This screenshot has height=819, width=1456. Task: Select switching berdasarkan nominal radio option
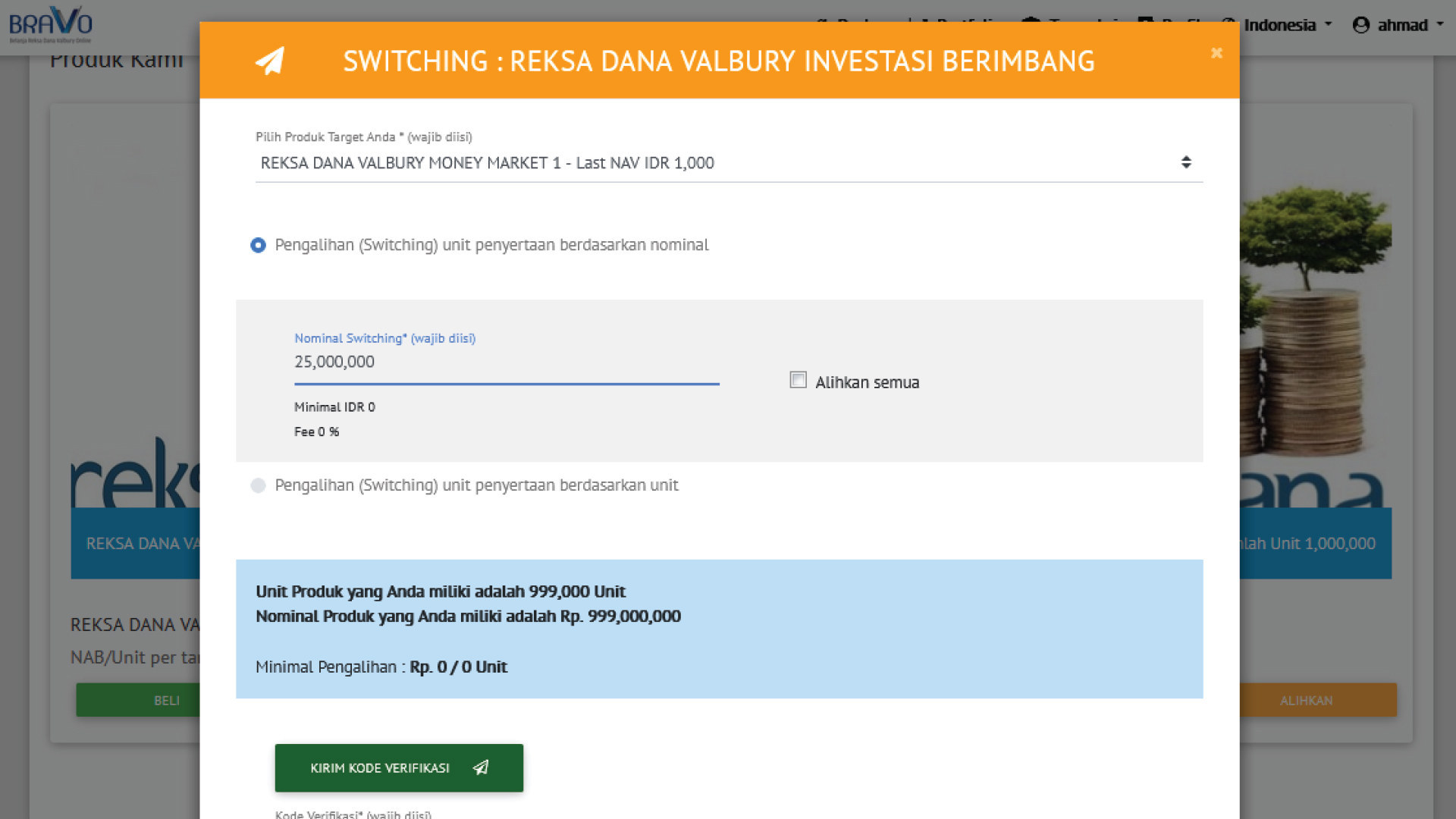259,245
